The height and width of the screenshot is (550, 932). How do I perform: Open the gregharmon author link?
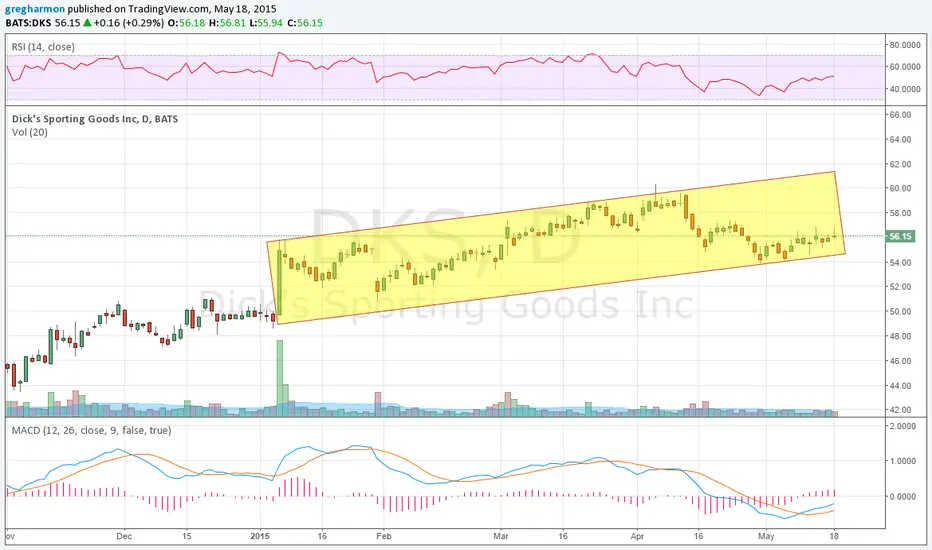click(35, 9)
